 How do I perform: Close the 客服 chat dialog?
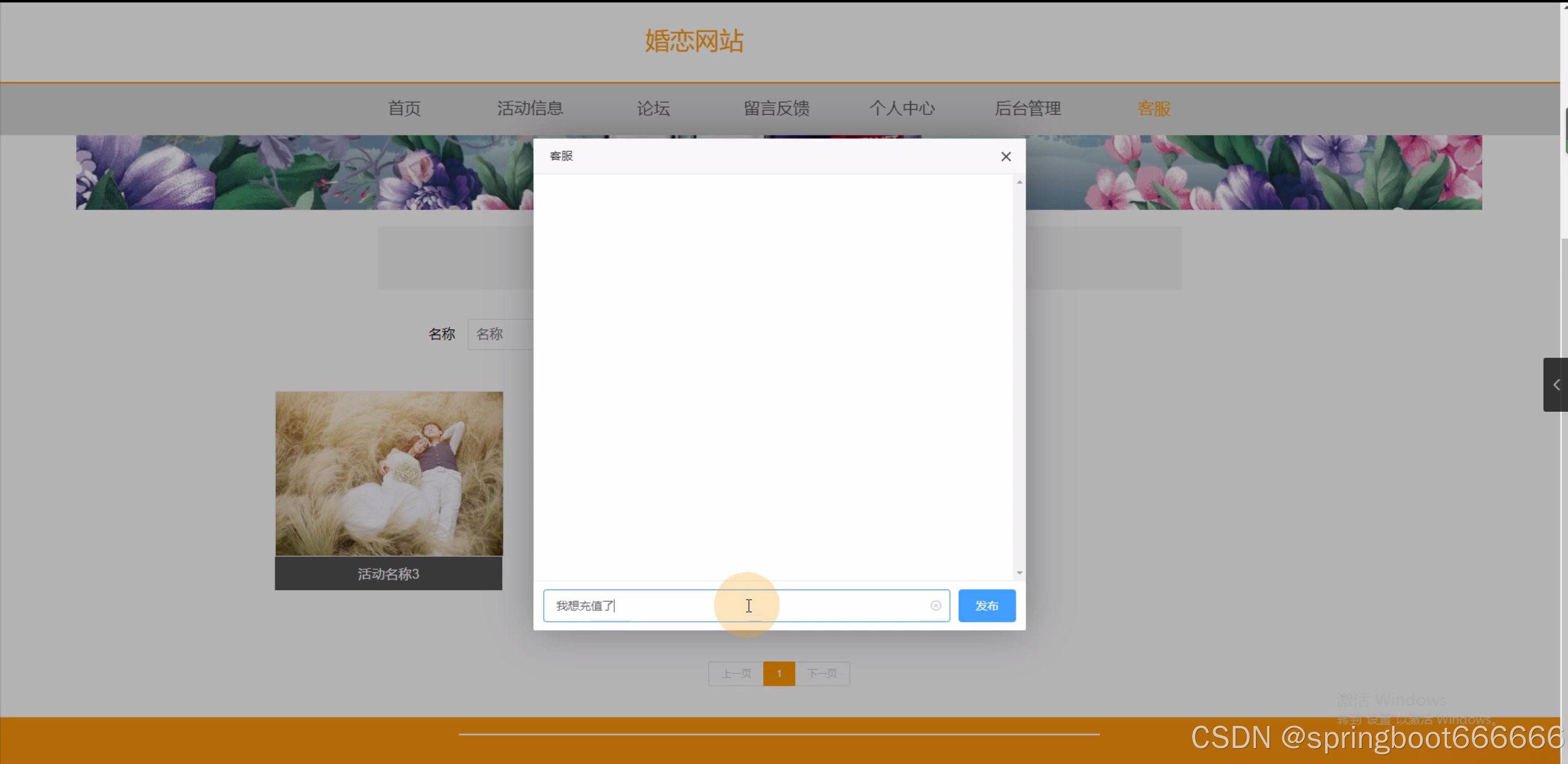tap(1006, 157)
